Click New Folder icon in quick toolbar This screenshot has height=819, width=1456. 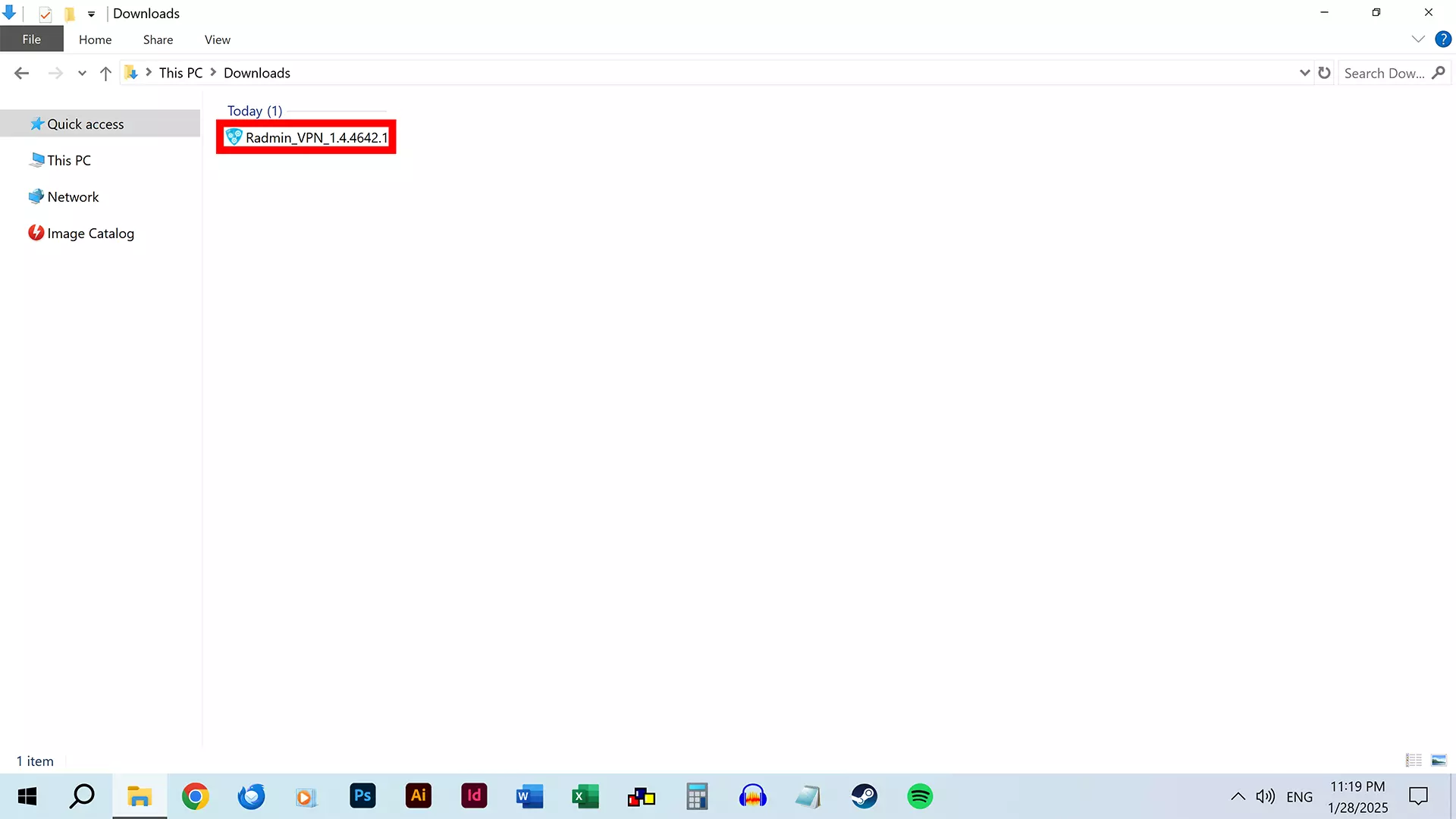70,14
